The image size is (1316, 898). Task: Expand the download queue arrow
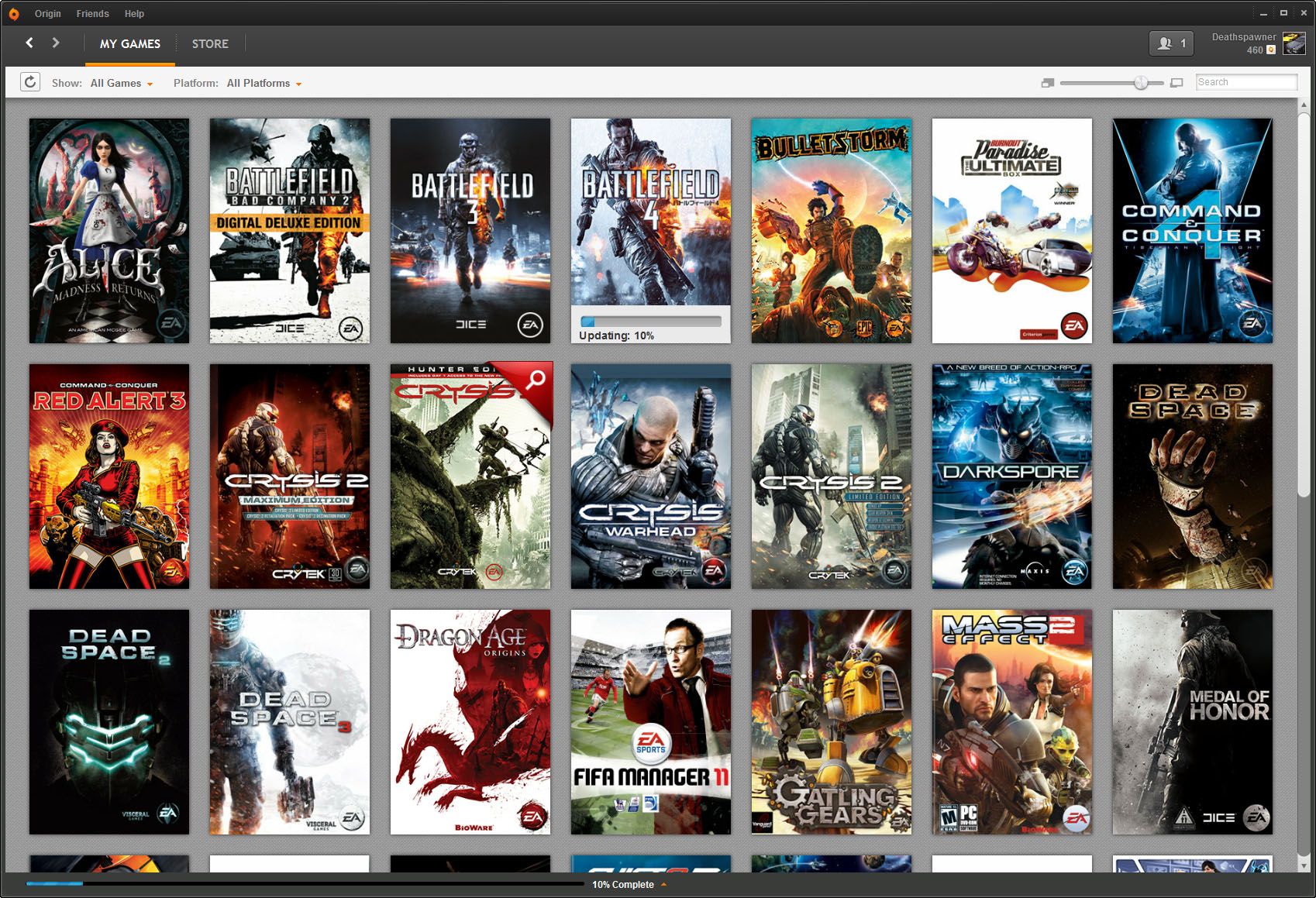(663, 884)
